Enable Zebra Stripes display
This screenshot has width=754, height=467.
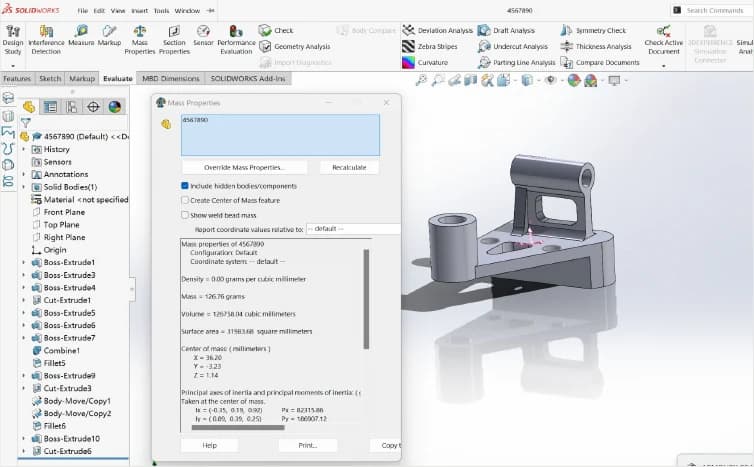(x=430, y=47)
